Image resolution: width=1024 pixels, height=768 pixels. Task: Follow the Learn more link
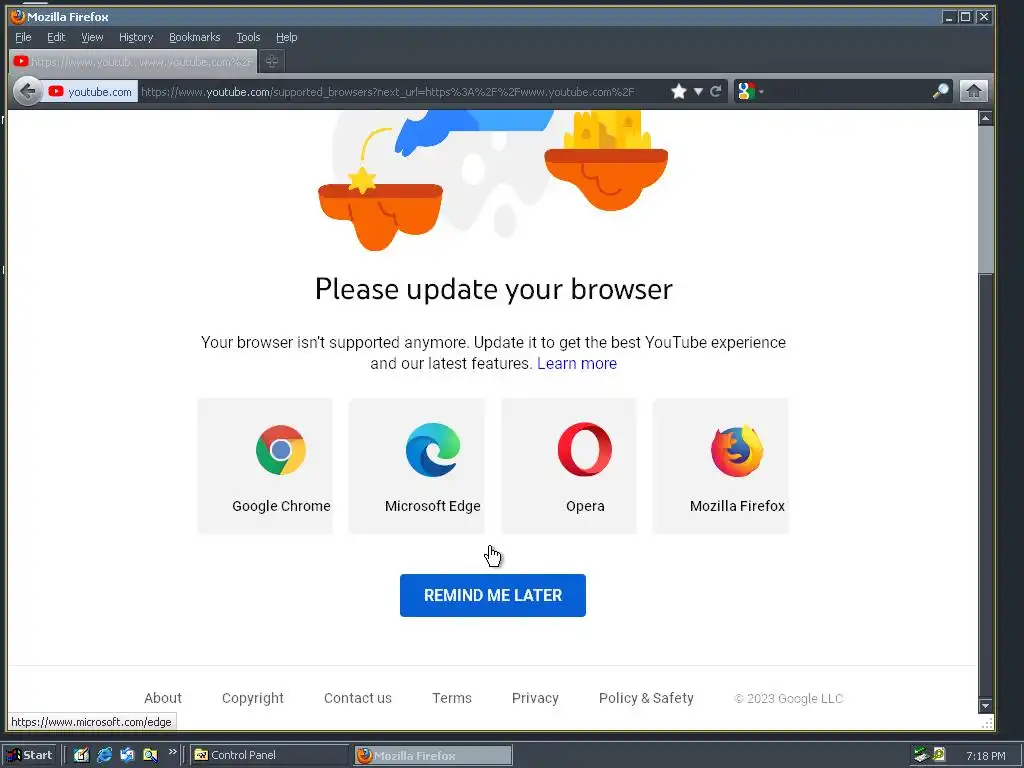pyautogui.click(x=577, y=364)
